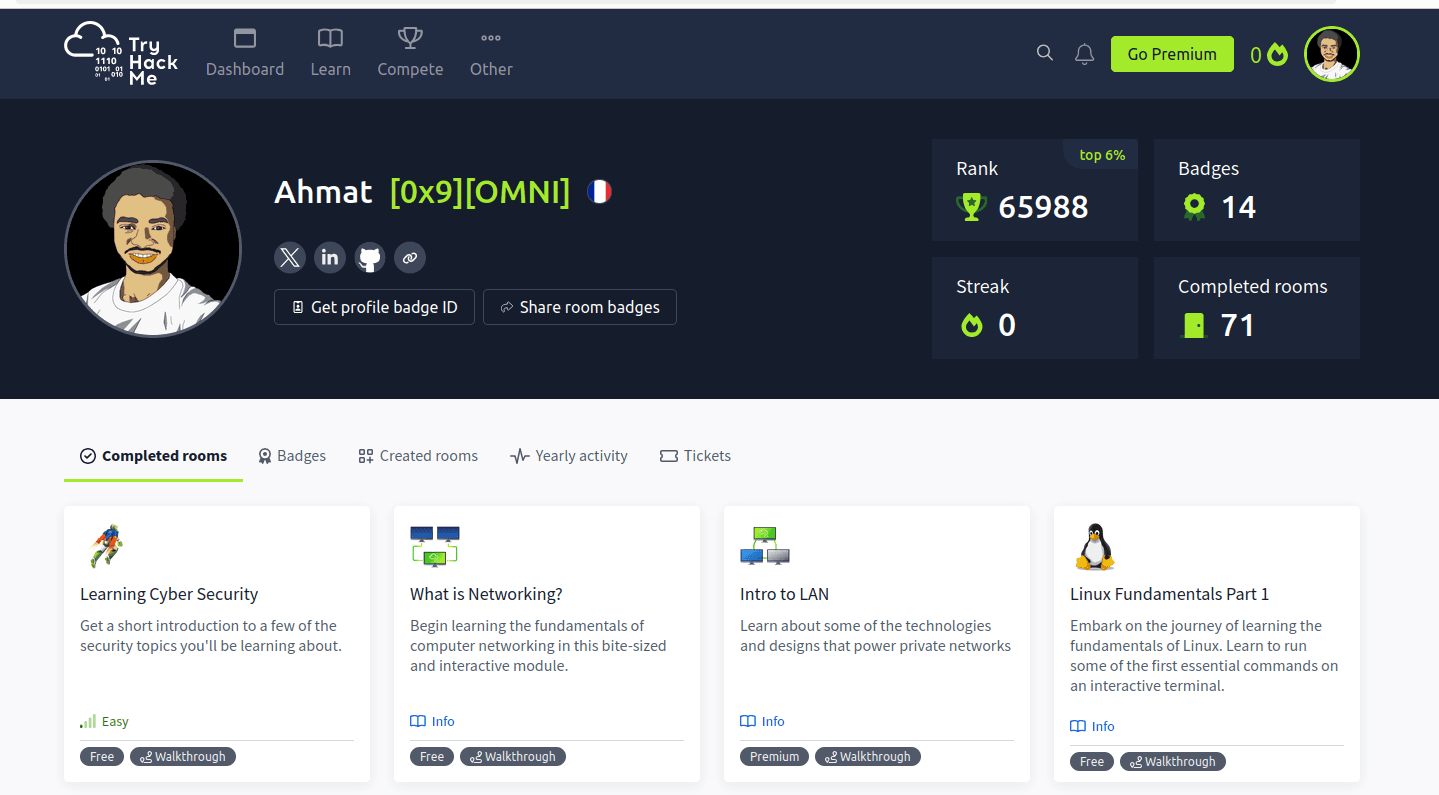The width and height of the screenshot is (1439, 795).
Task: Click the rank value 65988
Action: click(1043, 207)
